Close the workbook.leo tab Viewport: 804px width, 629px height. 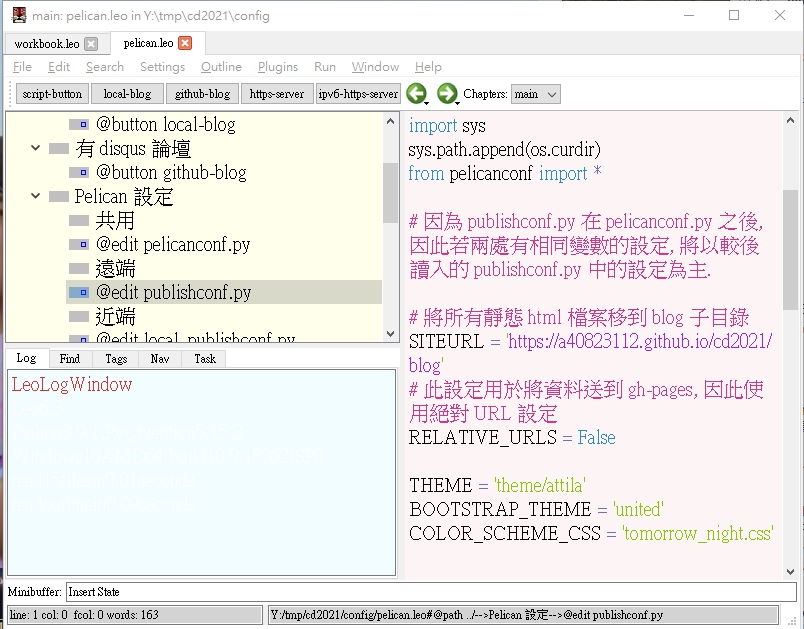click(x=91, y=44)
